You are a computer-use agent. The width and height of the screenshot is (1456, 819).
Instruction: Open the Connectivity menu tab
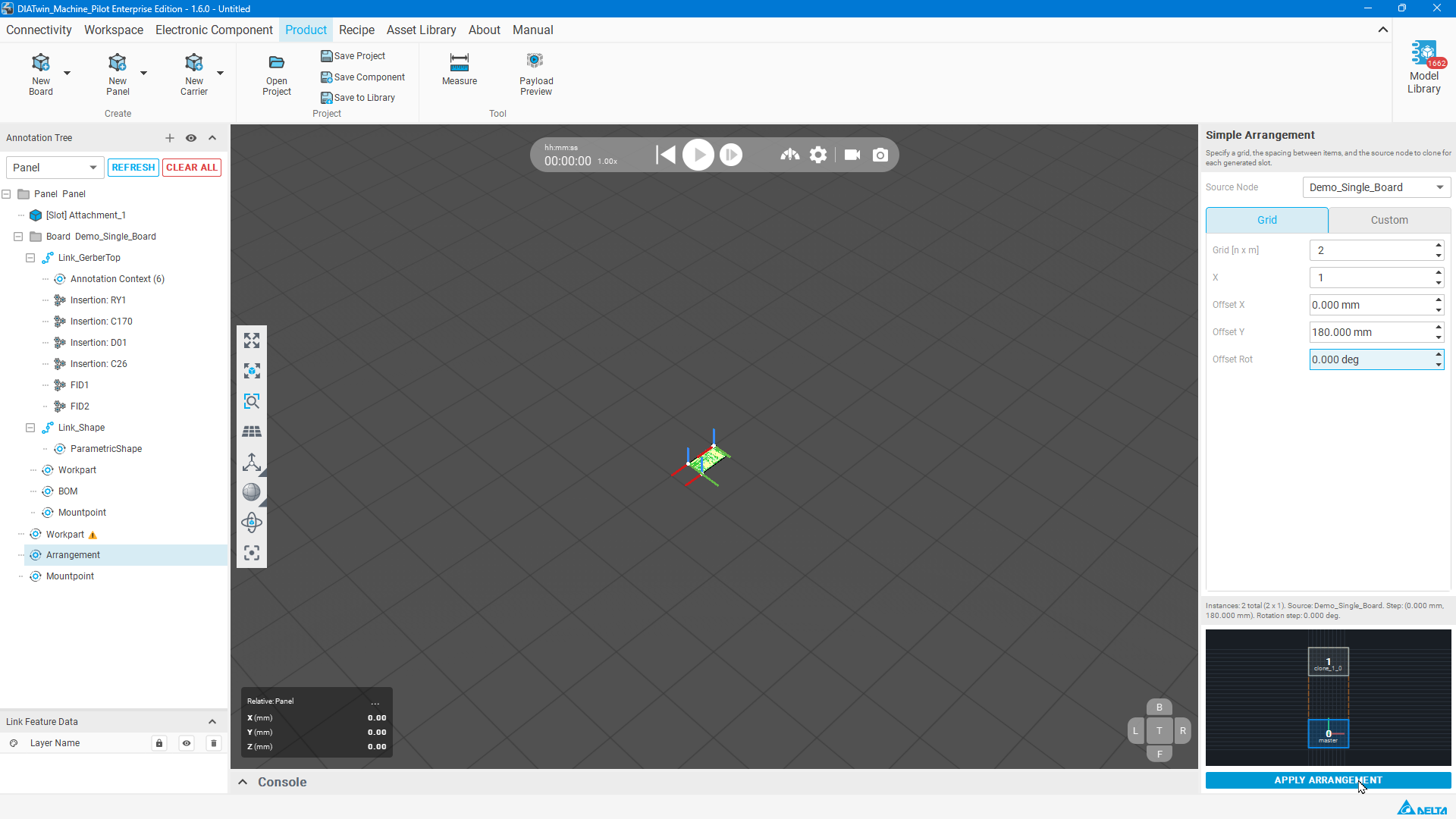(39, 30)
